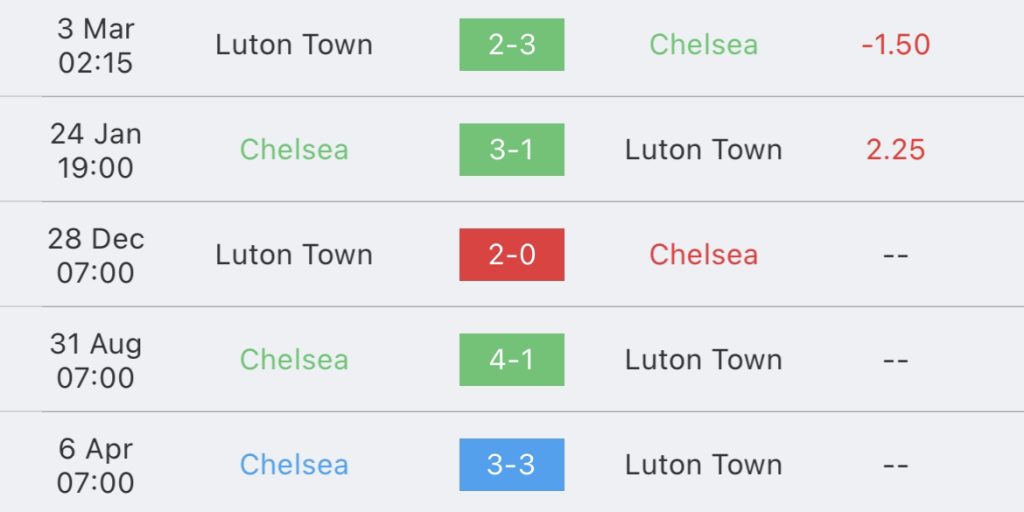Viewport: 1024px width, 512px height.
Task: Click the green 3-1 score badge
Action: [511, 150]
